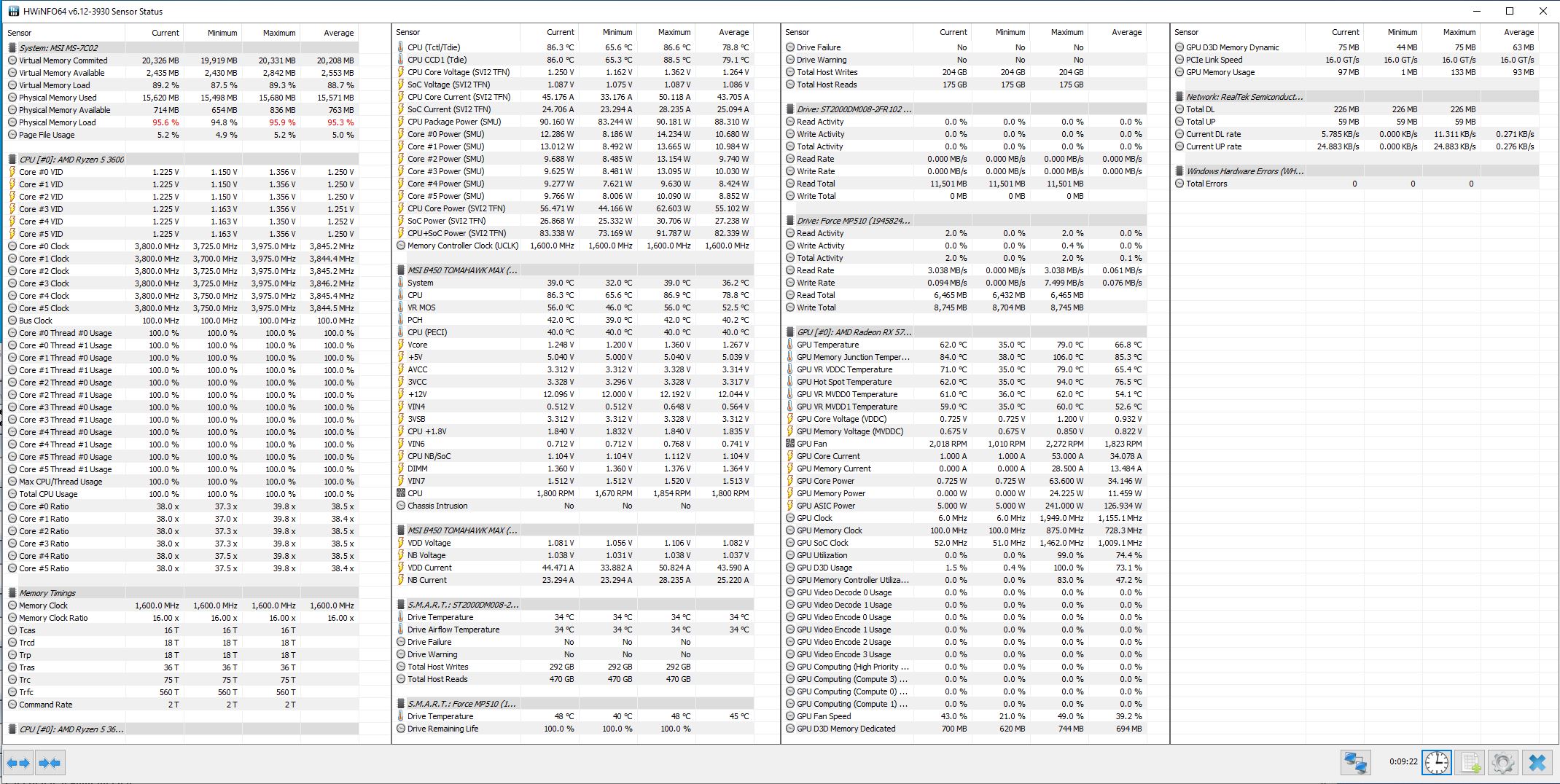Image resolution: width=1560 pixels, height=784 pixels.
Task: Expand the layout with outward arrows button
Action: [x=19, y=763]
